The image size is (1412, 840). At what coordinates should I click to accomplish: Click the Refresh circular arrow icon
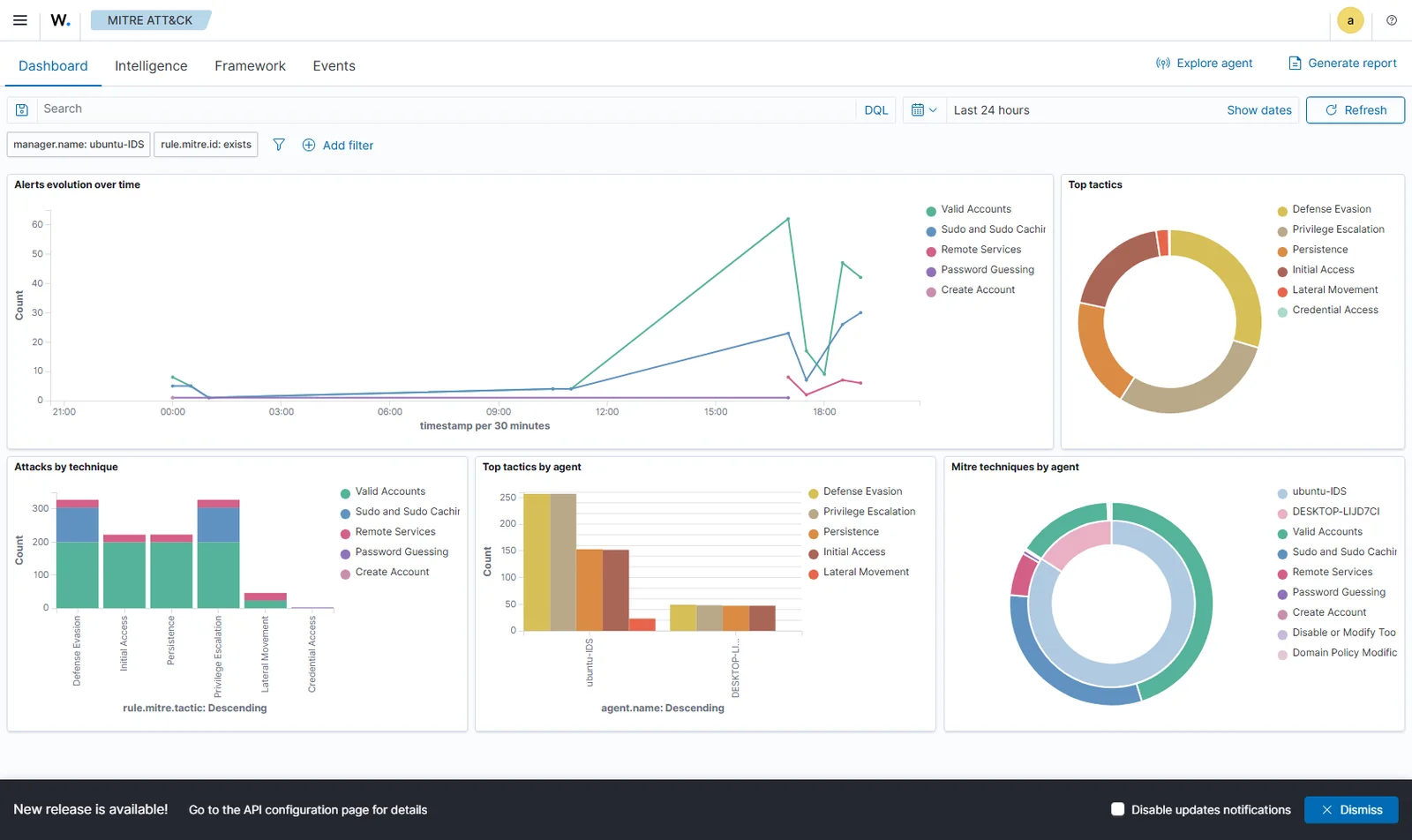click(x=1332, y=110)
